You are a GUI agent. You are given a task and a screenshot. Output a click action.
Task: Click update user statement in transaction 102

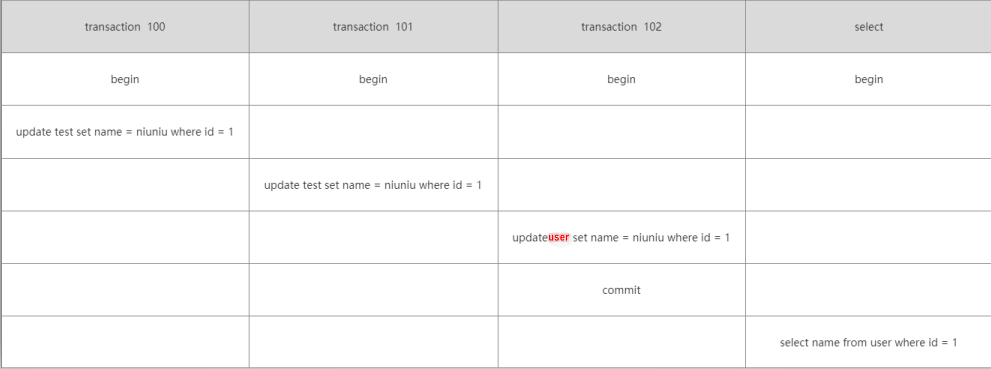[621, 238]
